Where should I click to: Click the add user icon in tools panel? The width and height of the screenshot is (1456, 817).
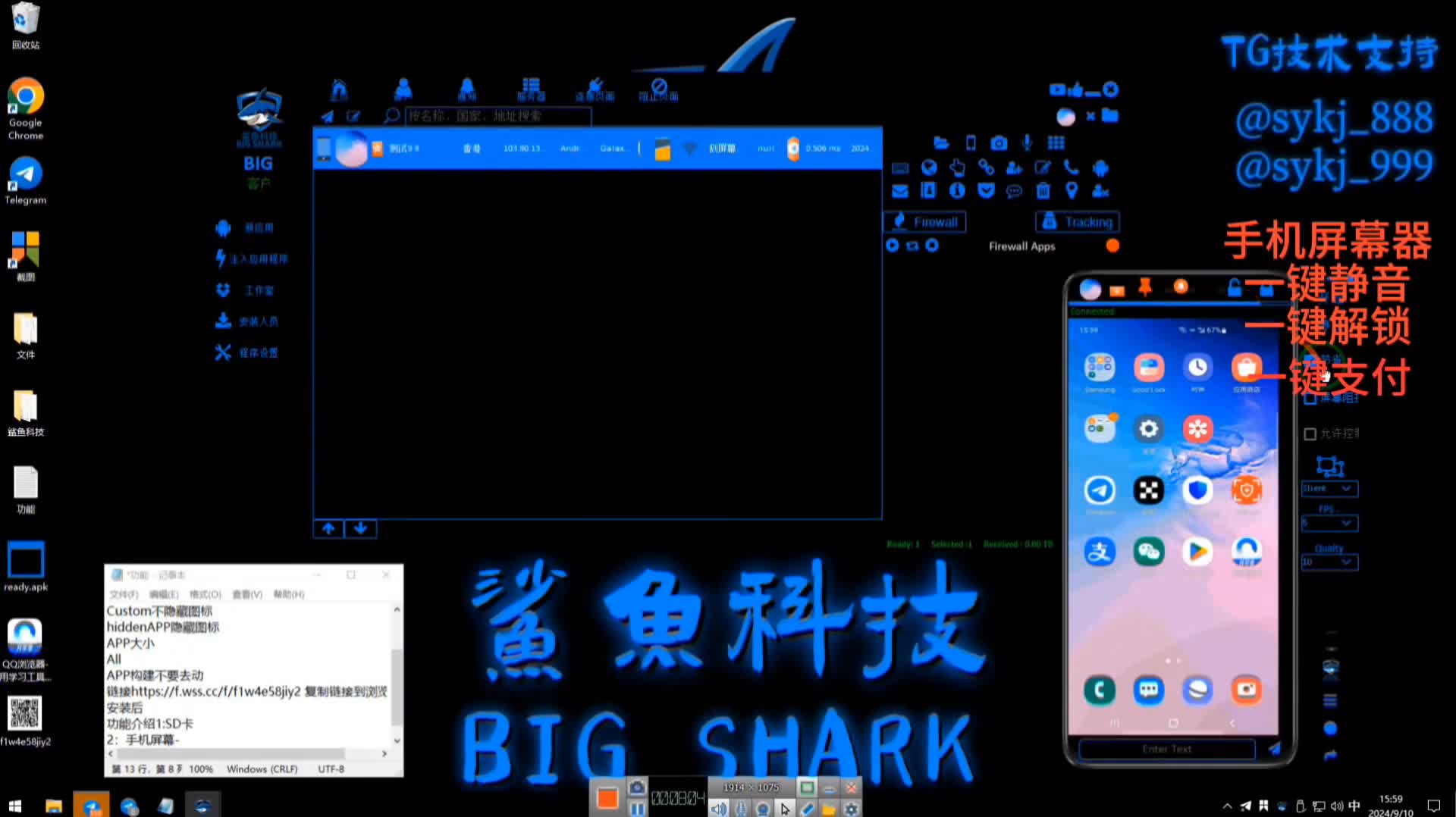(x=1014, y=167)
